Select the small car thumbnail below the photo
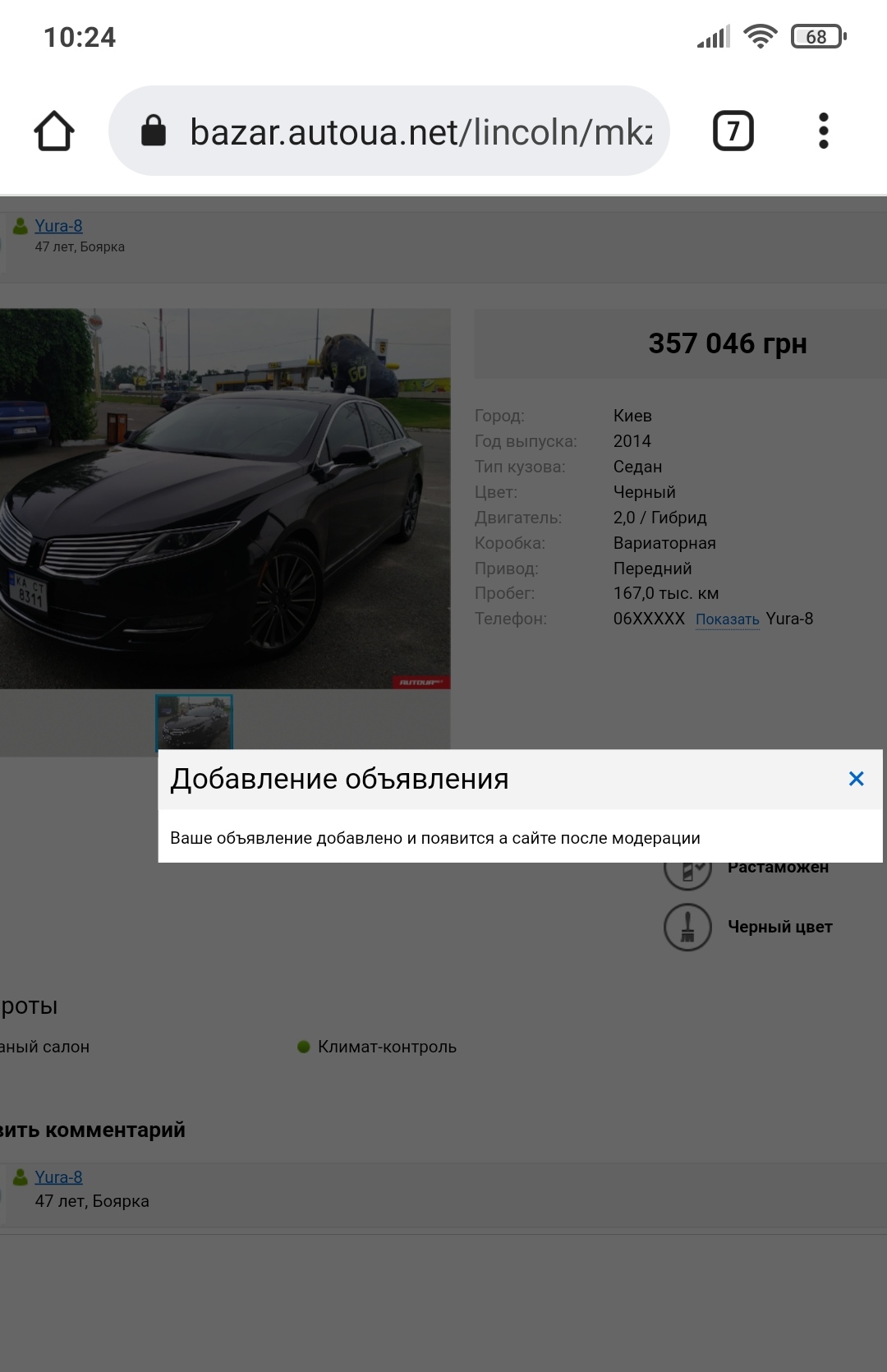This screenshot has height=1372, width=887. coord(194,721)
